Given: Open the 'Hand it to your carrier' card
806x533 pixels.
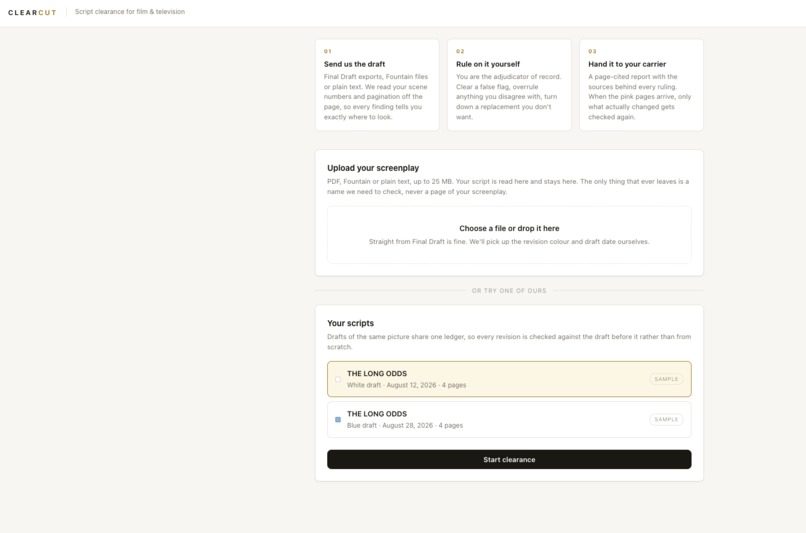Looking at the screenshot, I should [641, 85].
